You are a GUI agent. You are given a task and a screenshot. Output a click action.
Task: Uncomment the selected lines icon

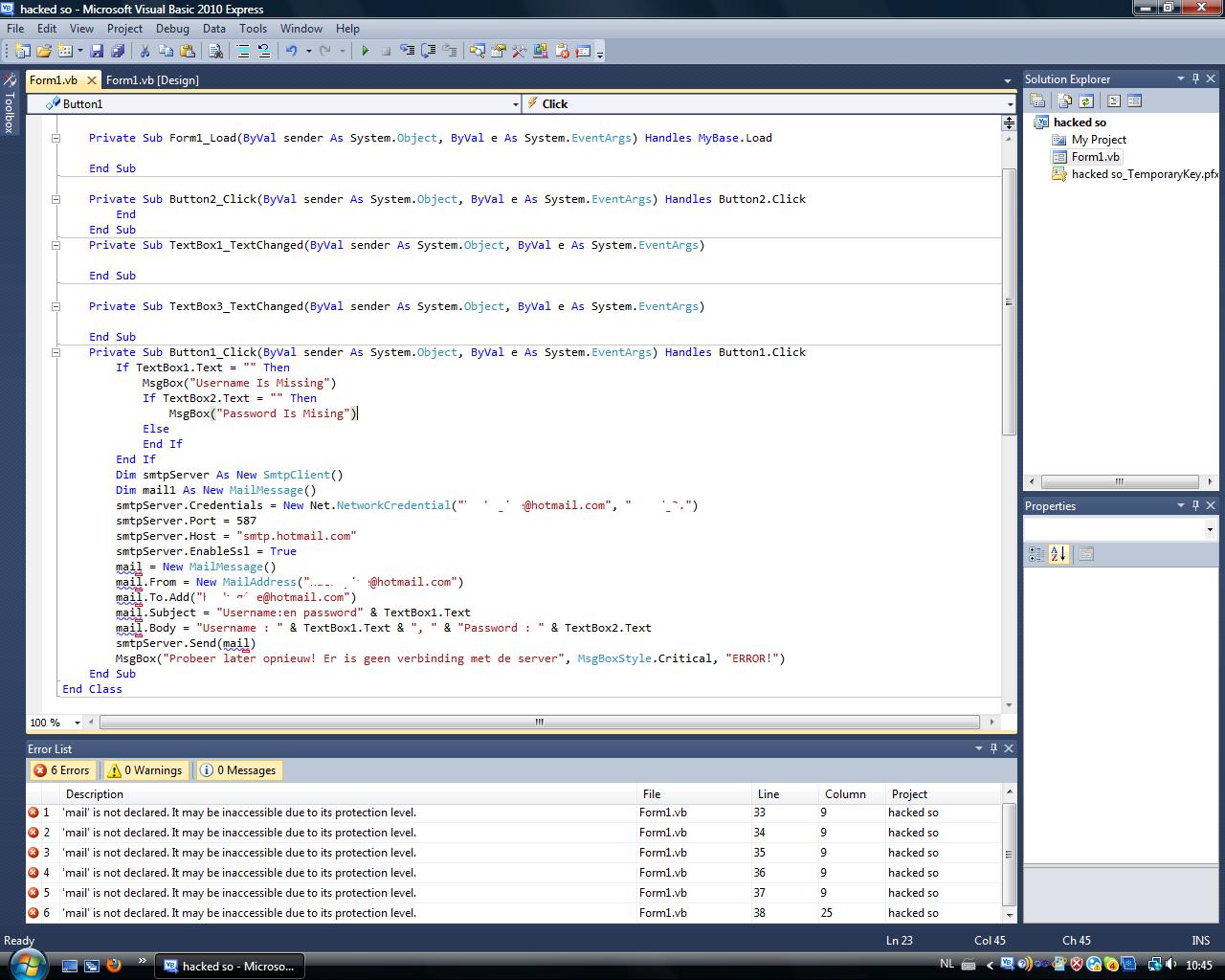coord(264,51)
